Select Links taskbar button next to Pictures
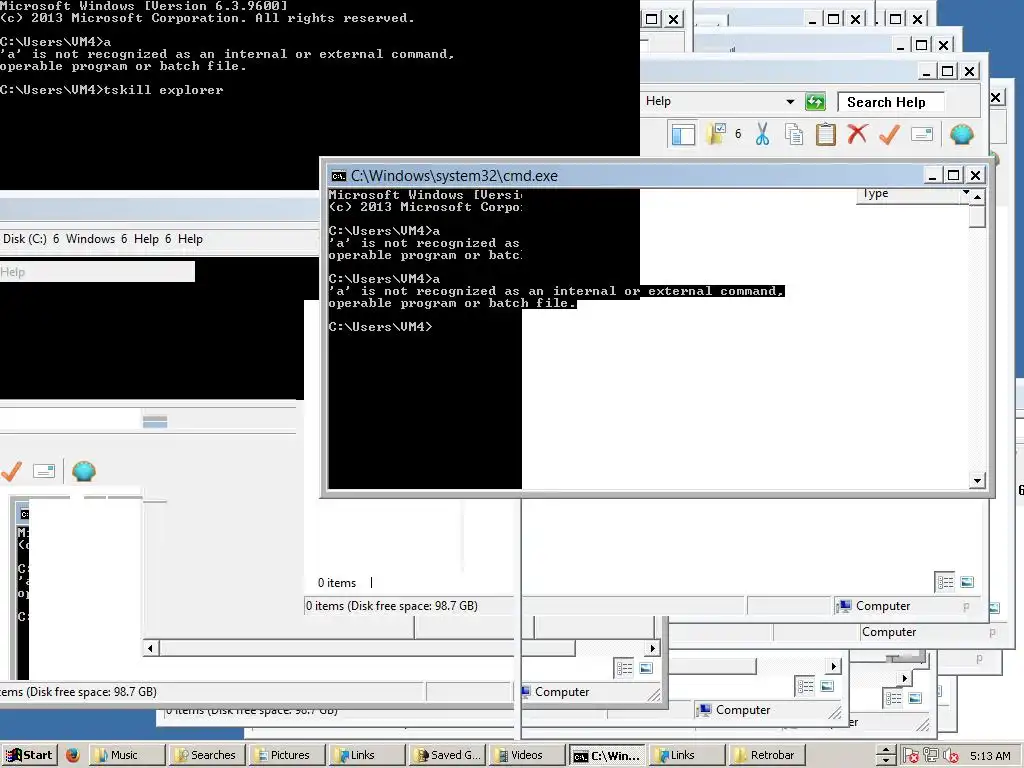Image resolution: width=1024 pixels, height=768 pixels. (x=368, y=756)
